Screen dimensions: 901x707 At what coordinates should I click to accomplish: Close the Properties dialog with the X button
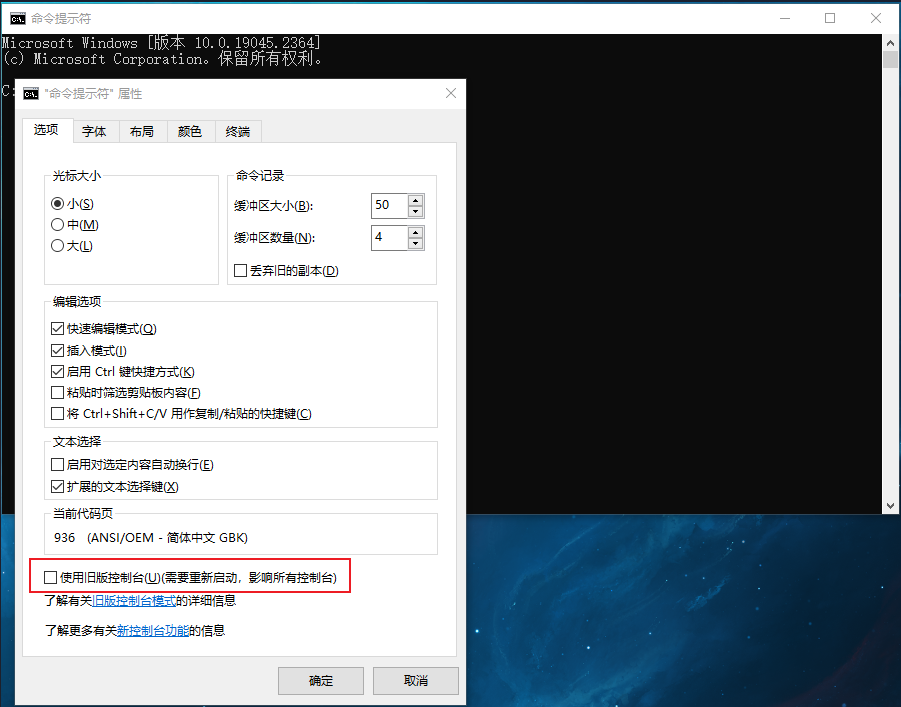(450, 93)
